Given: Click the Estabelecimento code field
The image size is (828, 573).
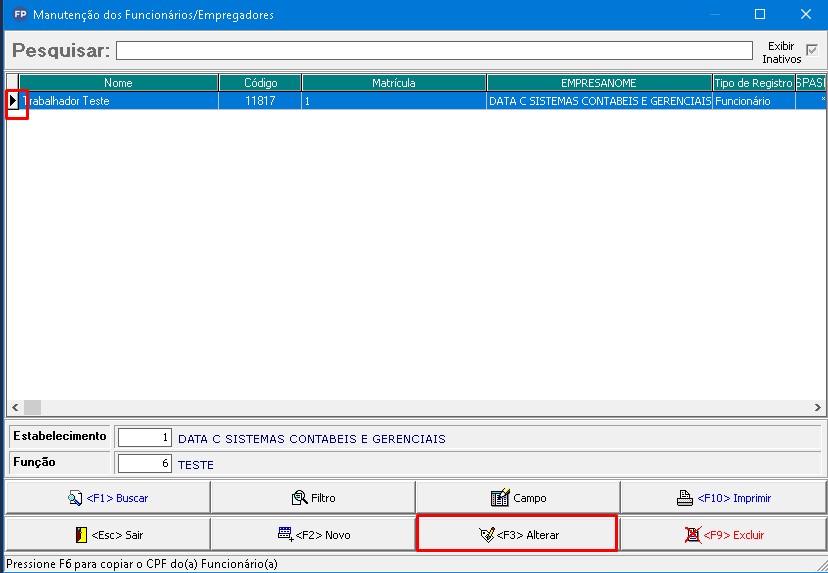Looking at the screenshot, I should [x=145, y=438].
